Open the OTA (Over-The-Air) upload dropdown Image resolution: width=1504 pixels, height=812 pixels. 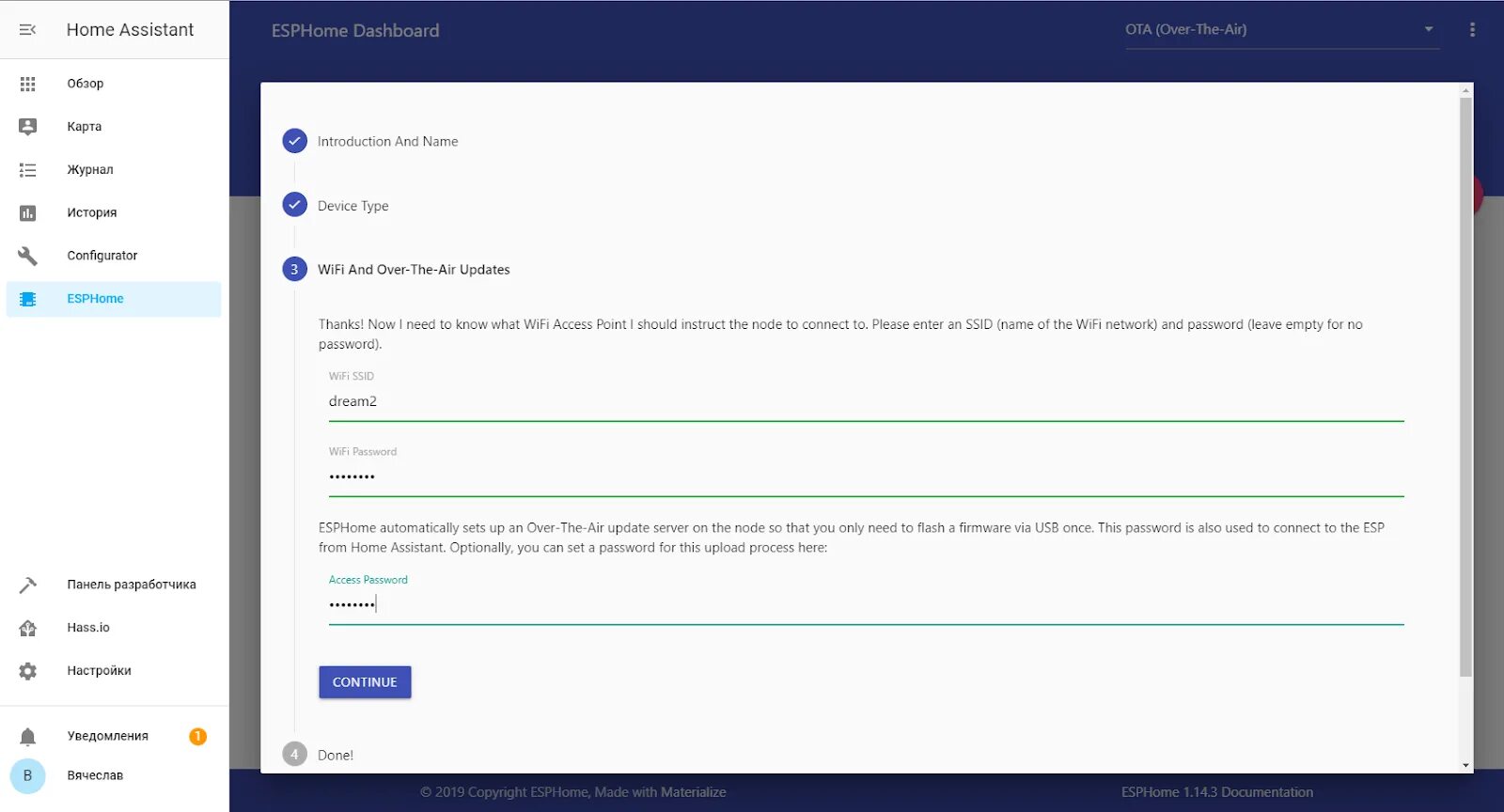tap(1282, 30)
